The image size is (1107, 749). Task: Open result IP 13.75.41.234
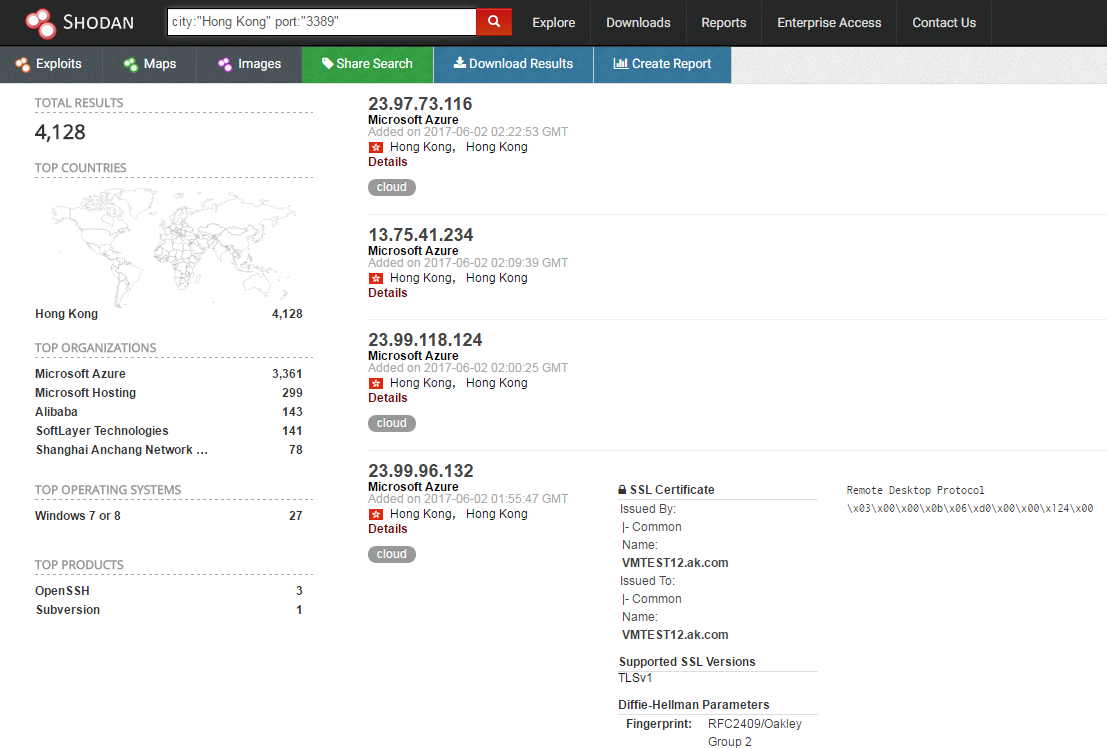421,235
